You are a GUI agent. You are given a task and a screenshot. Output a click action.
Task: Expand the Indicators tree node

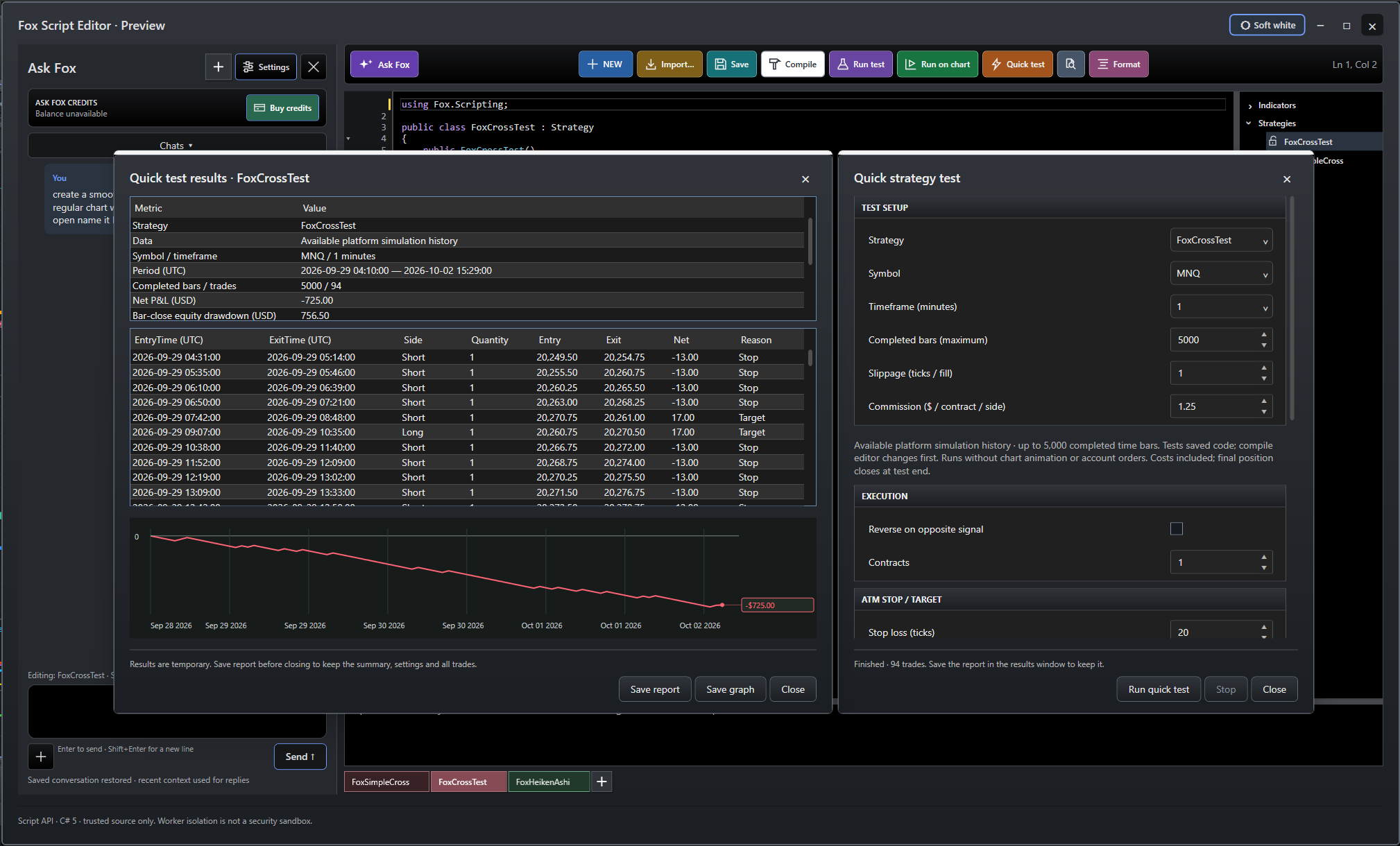(x=1250, y=106)
